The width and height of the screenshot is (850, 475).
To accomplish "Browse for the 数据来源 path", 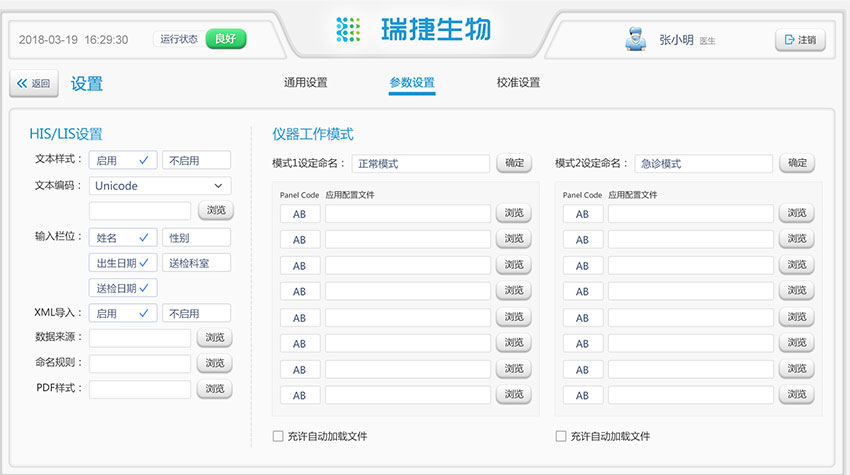I will pyautogui.click(x=214, y=338).
